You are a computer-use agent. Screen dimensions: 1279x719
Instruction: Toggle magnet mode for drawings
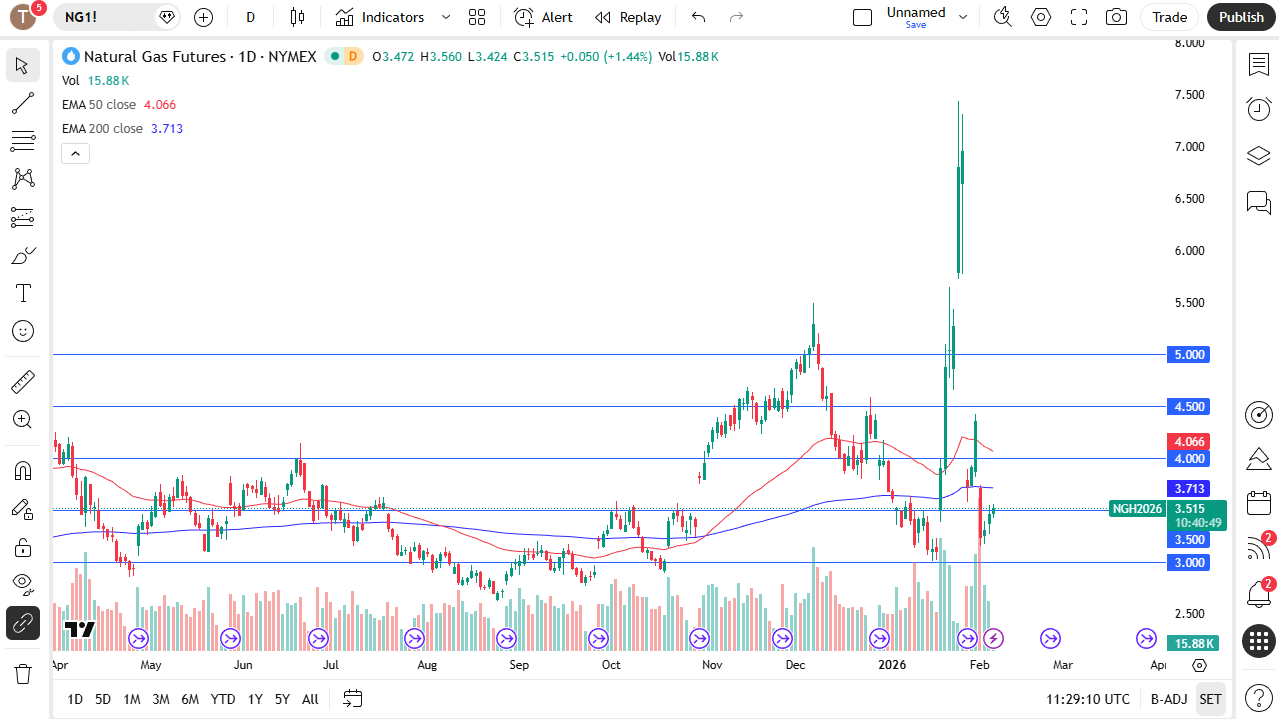click(x=22, y=471)
